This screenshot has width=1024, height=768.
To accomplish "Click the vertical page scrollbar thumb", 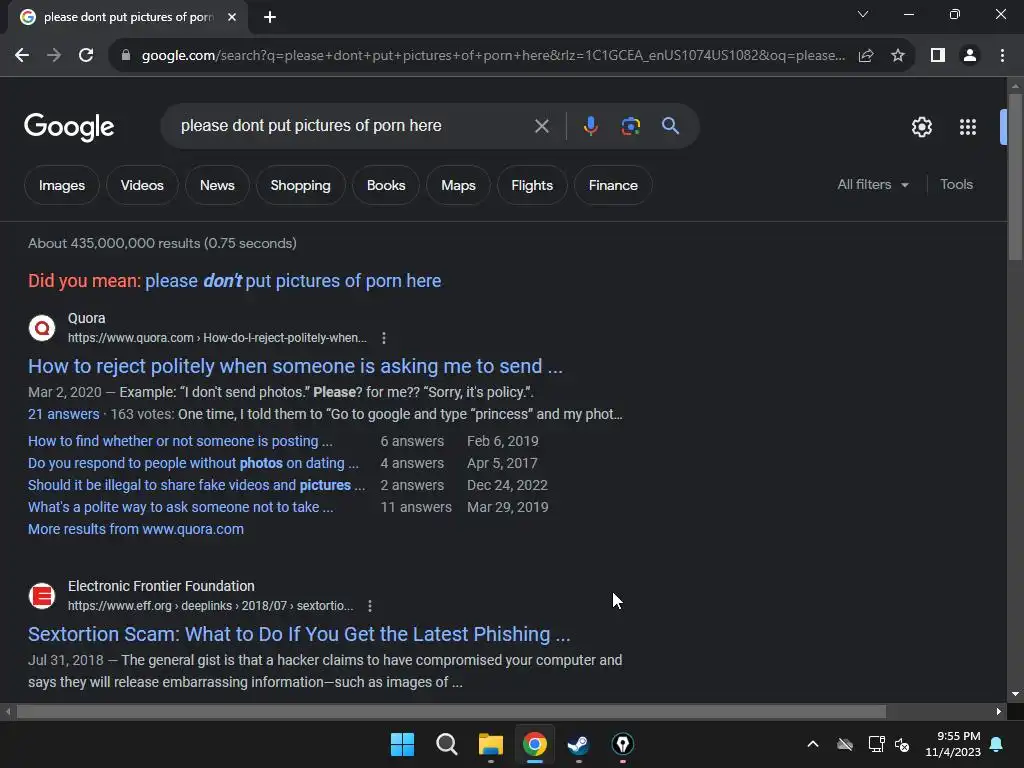I will coord(1015,178).
